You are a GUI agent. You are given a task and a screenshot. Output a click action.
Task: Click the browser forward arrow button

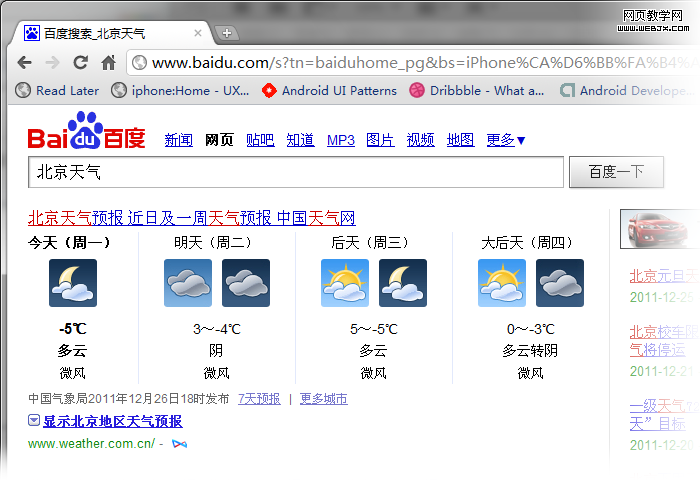(x=52, y=63)
